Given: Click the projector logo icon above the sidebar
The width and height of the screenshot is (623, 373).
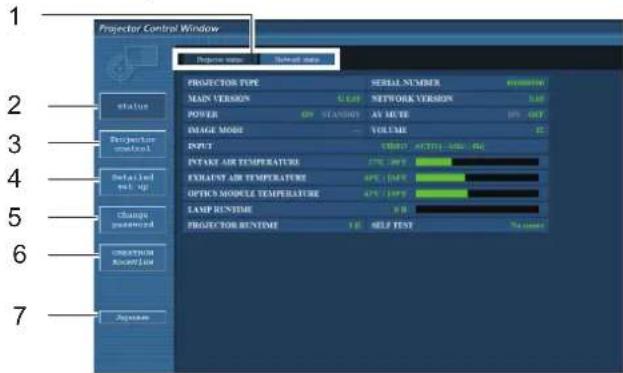Looking at the screenshot, I should tap(132, 63).
